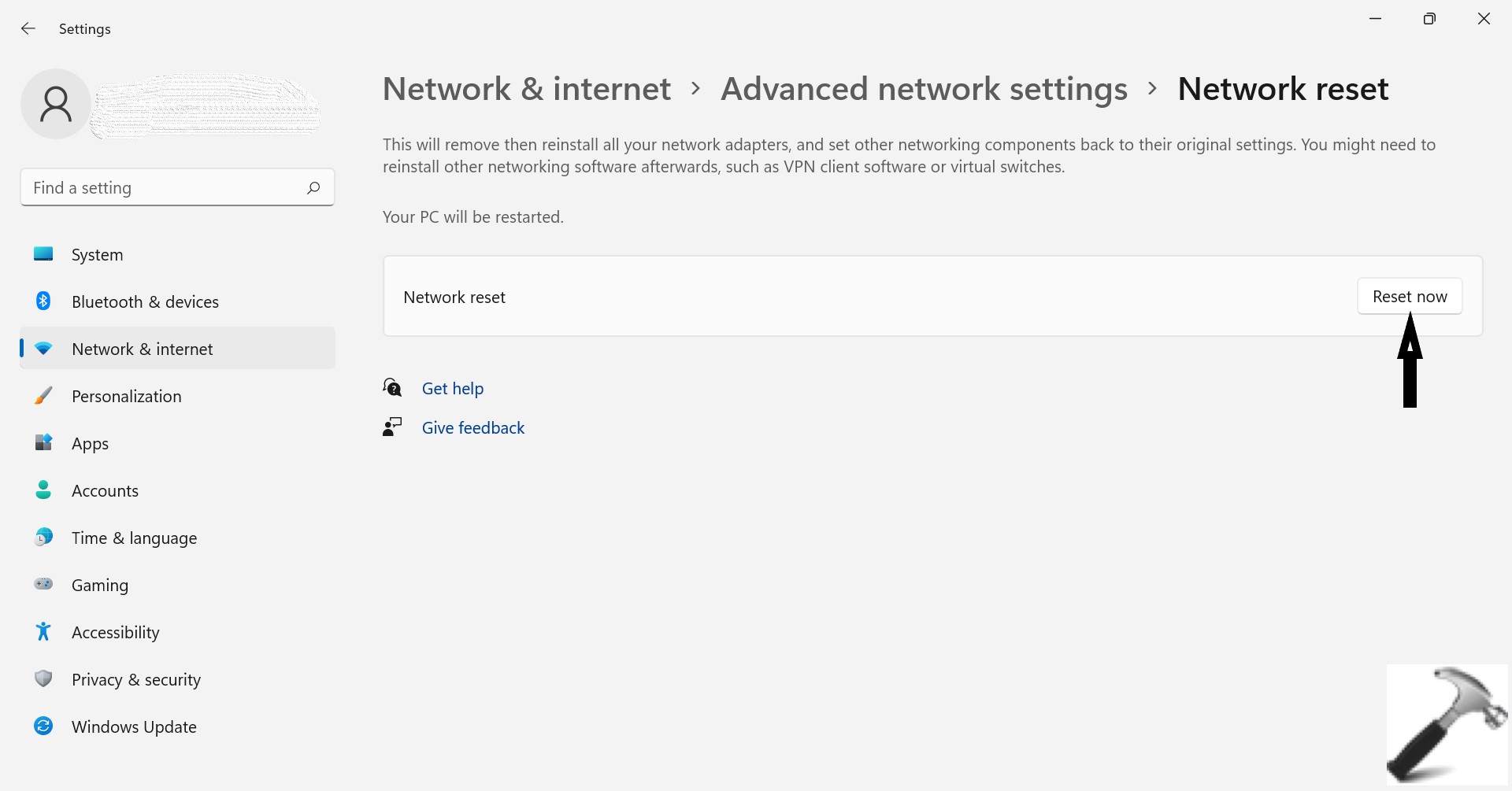This screenshot has height=791, width=1512.
Task: Click the Gaming controller icon
Action: click(x=43, y=585)
